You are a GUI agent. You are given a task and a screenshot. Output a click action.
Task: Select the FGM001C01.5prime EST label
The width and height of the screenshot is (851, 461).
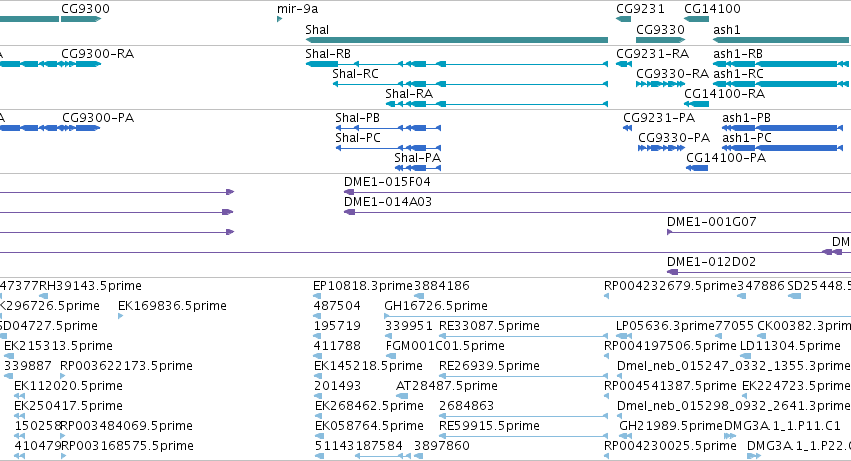click(x=445, y=346)
